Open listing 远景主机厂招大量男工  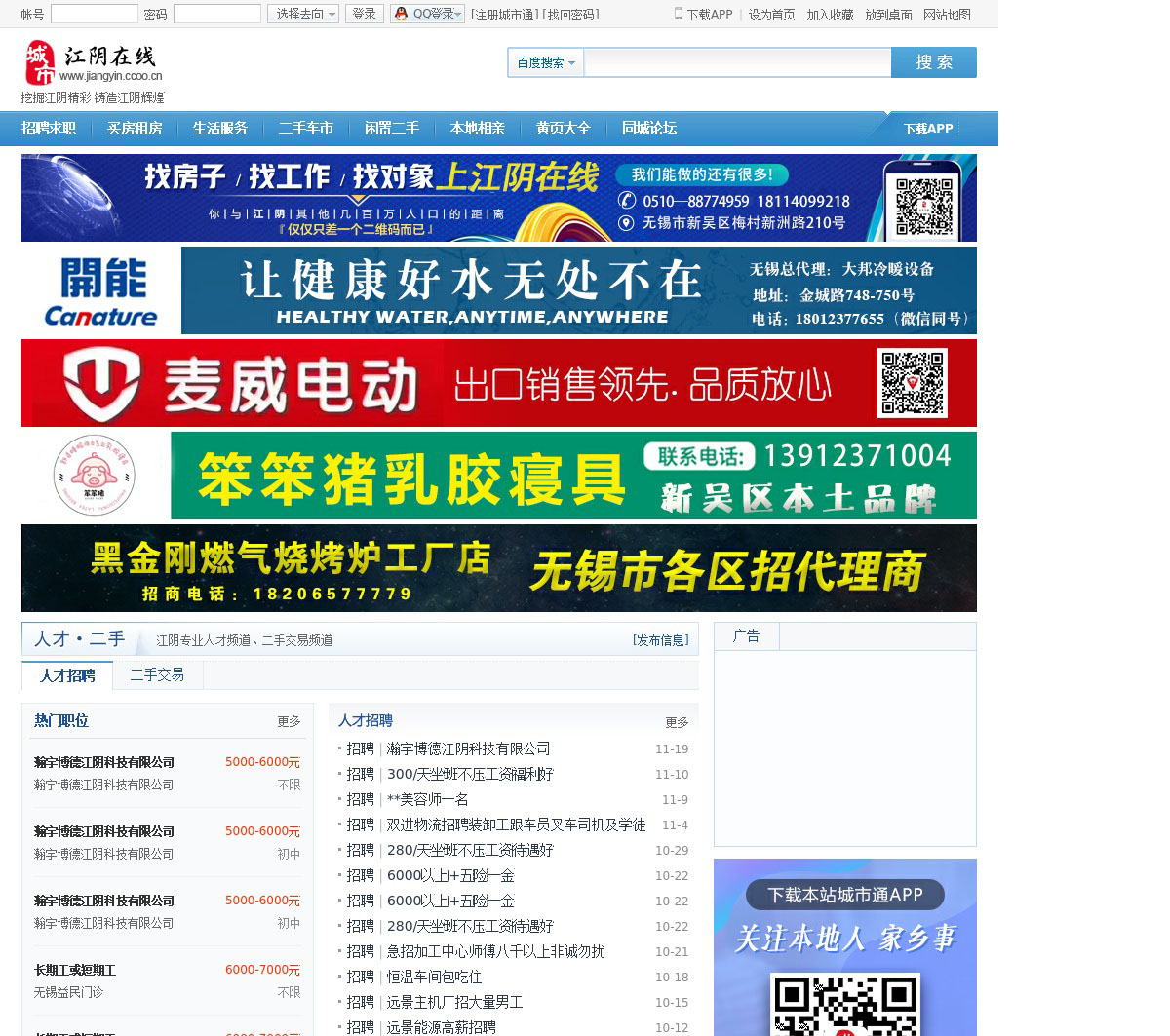(454, 1002)
